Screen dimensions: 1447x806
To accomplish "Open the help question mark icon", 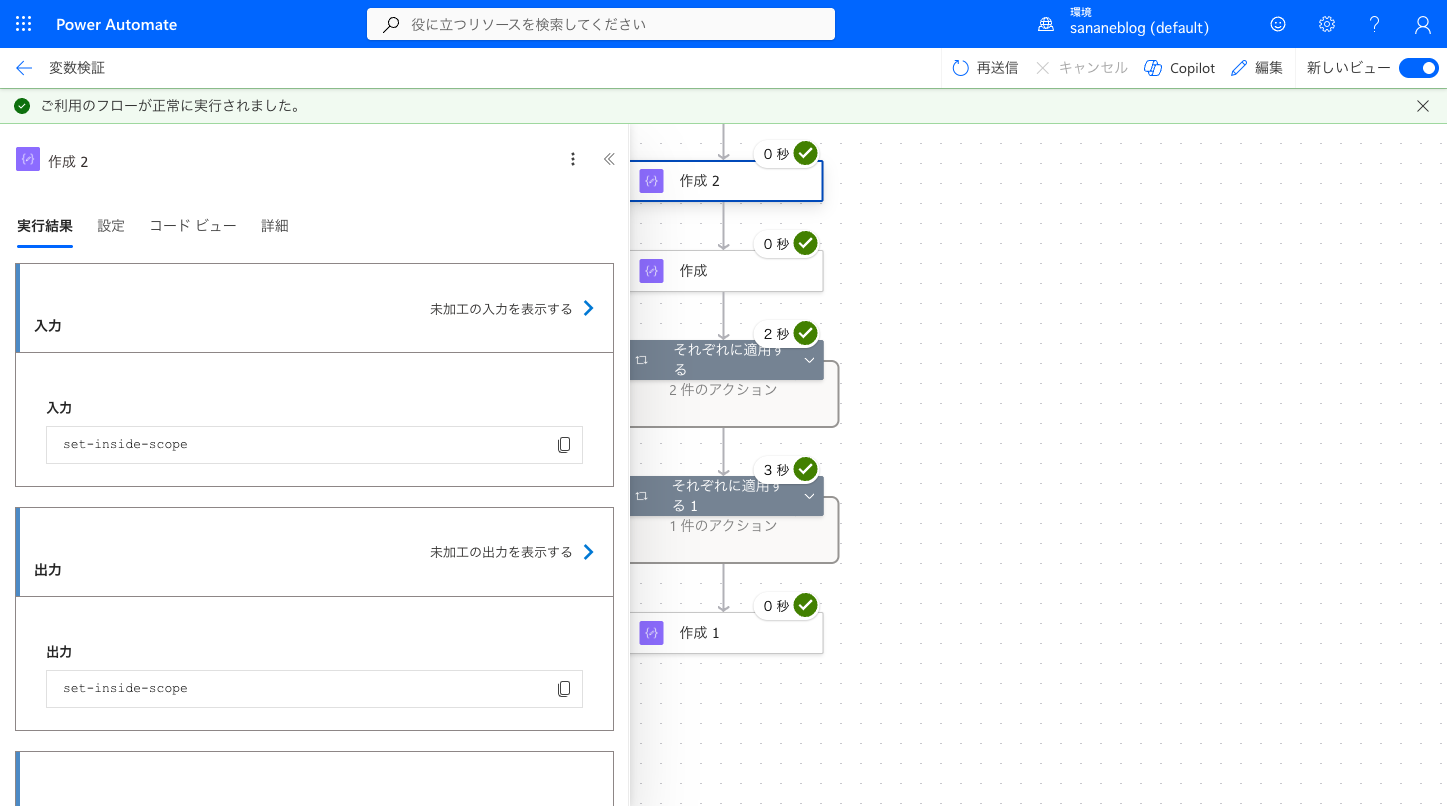I will pyautogui.click(x=1375, y=24).
